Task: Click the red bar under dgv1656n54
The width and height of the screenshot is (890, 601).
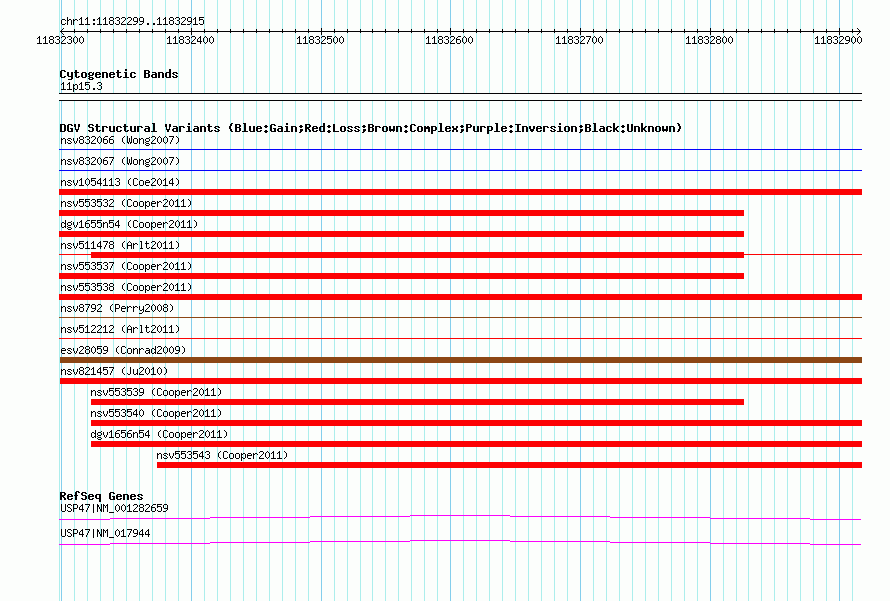Action: tap(476, 444)
